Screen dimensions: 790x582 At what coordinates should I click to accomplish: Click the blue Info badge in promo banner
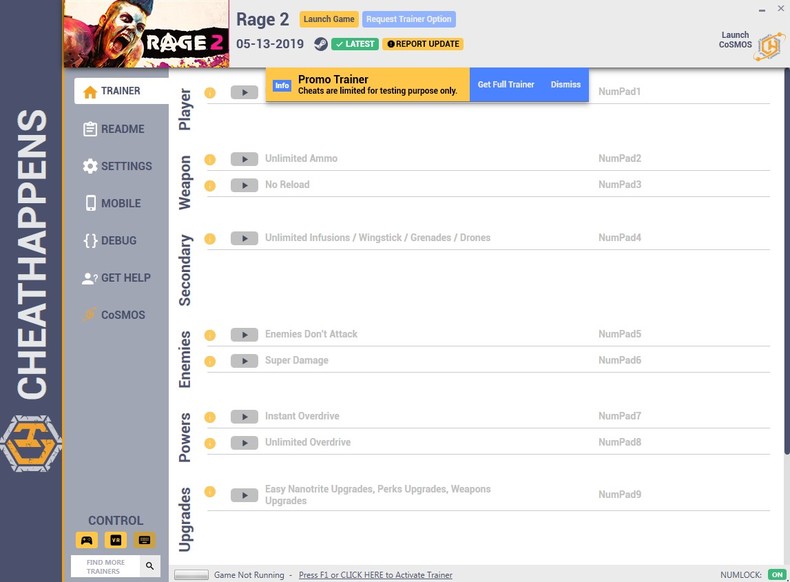pyautogui.click(x=282, y=86)
